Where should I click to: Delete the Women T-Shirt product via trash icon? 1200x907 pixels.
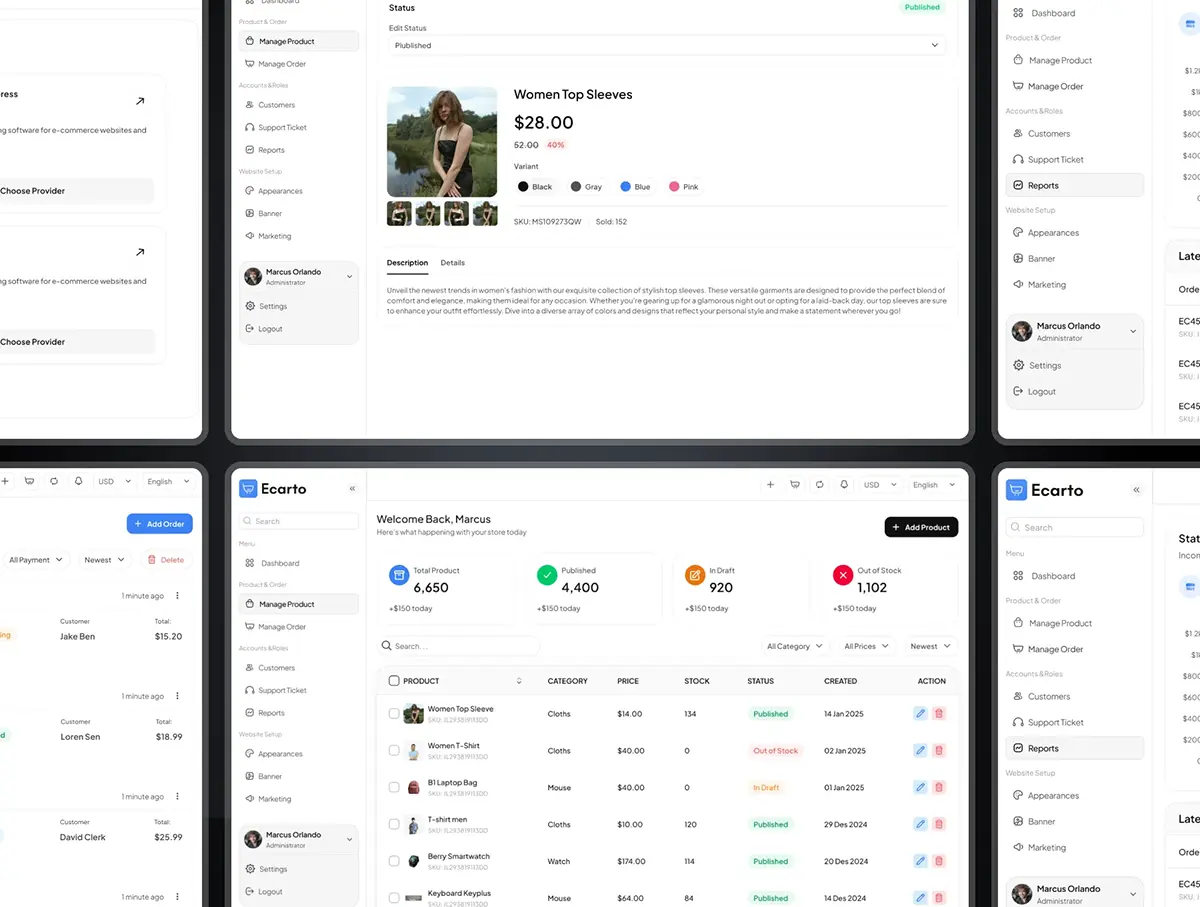point(938,751)
